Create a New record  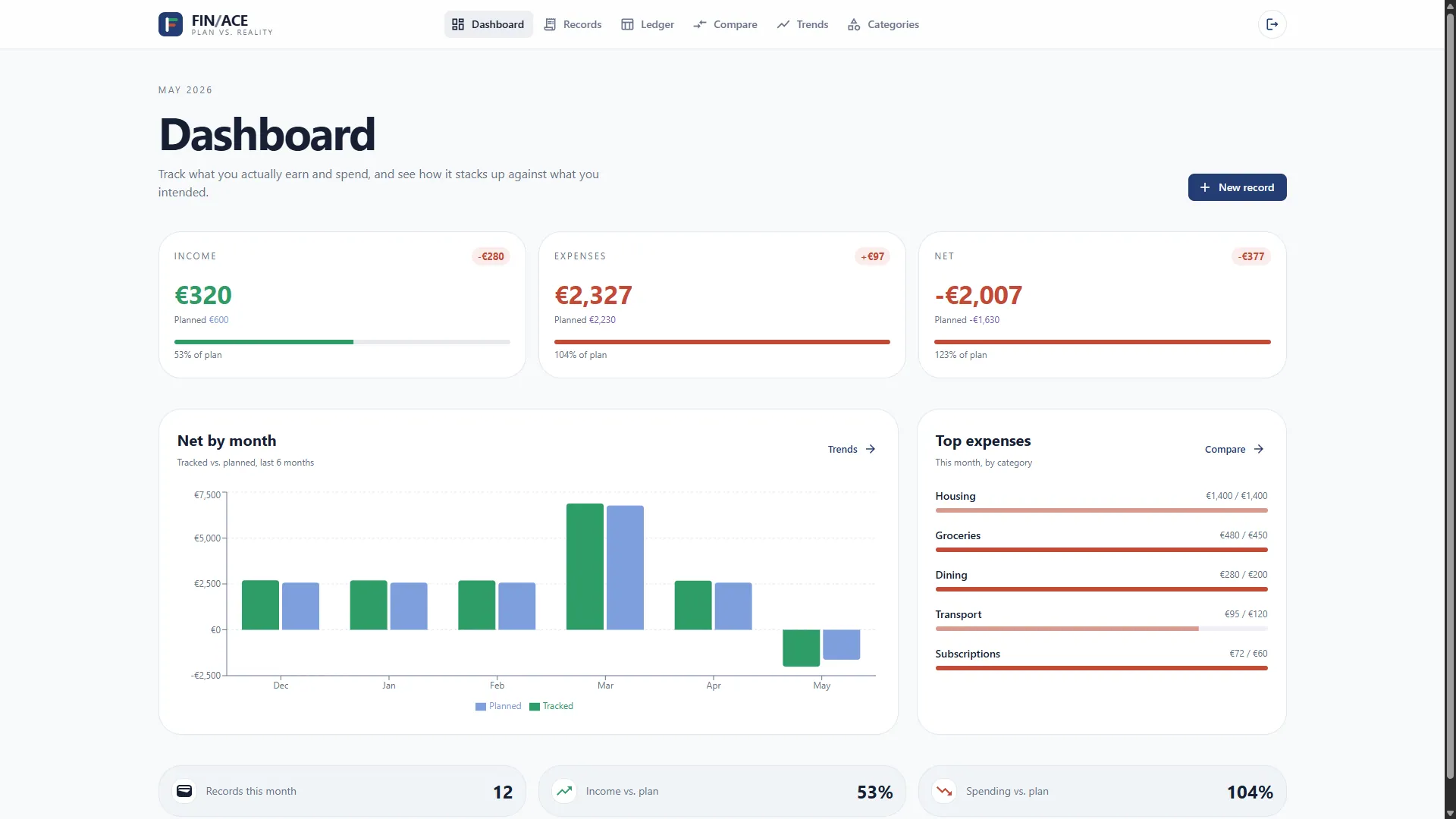pos(1237,187)
